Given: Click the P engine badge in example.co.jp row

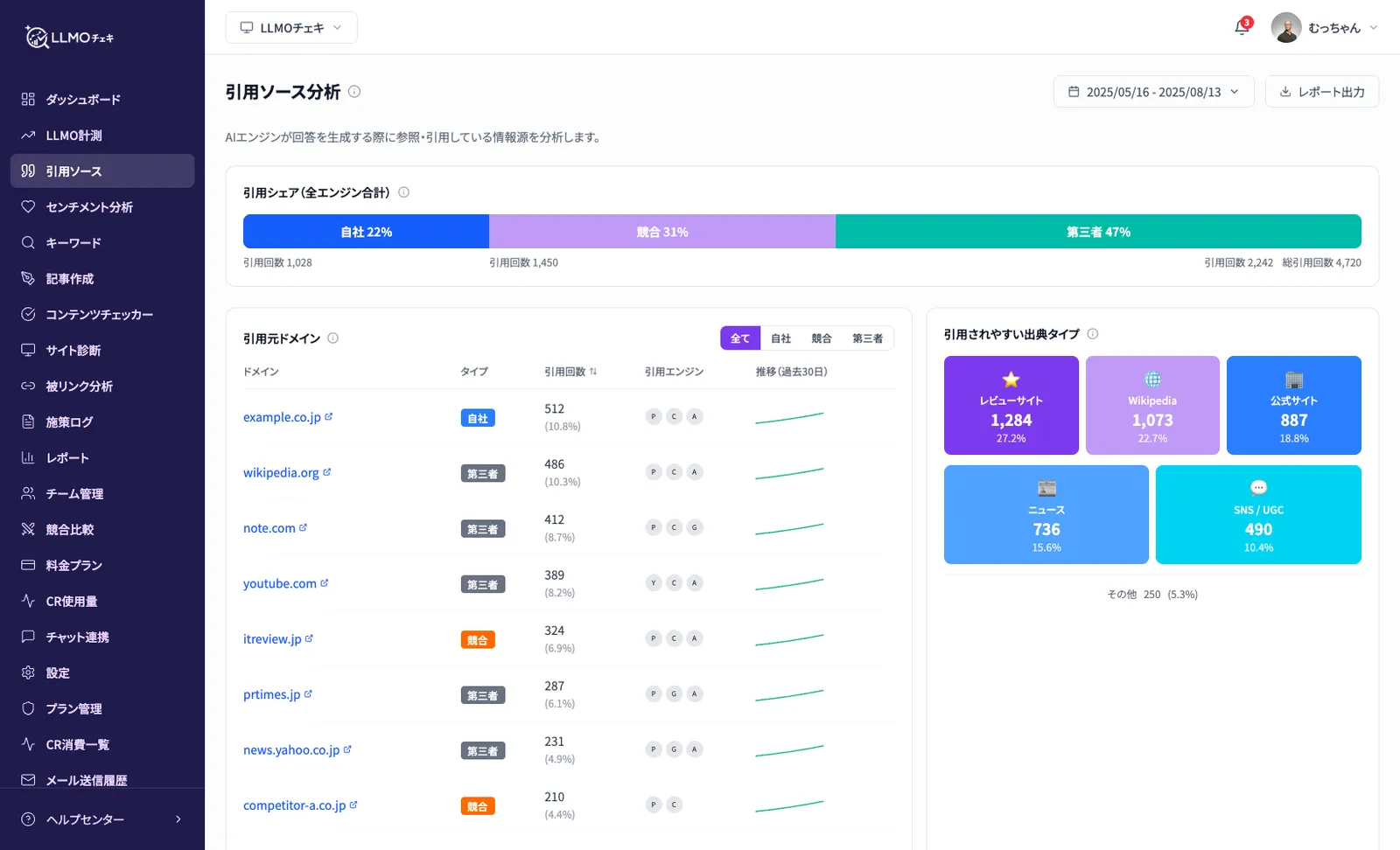Looking at the screenshot, I should pyautogui.click(x=654, y=416).
